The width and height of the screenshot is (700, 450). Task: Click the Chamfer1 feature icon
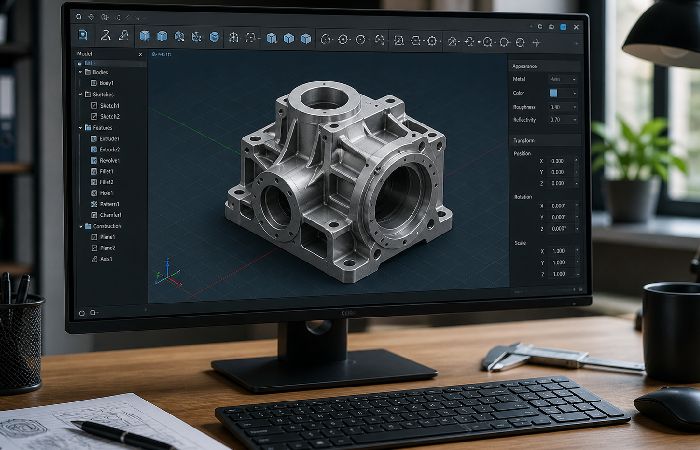coord(94,215)
